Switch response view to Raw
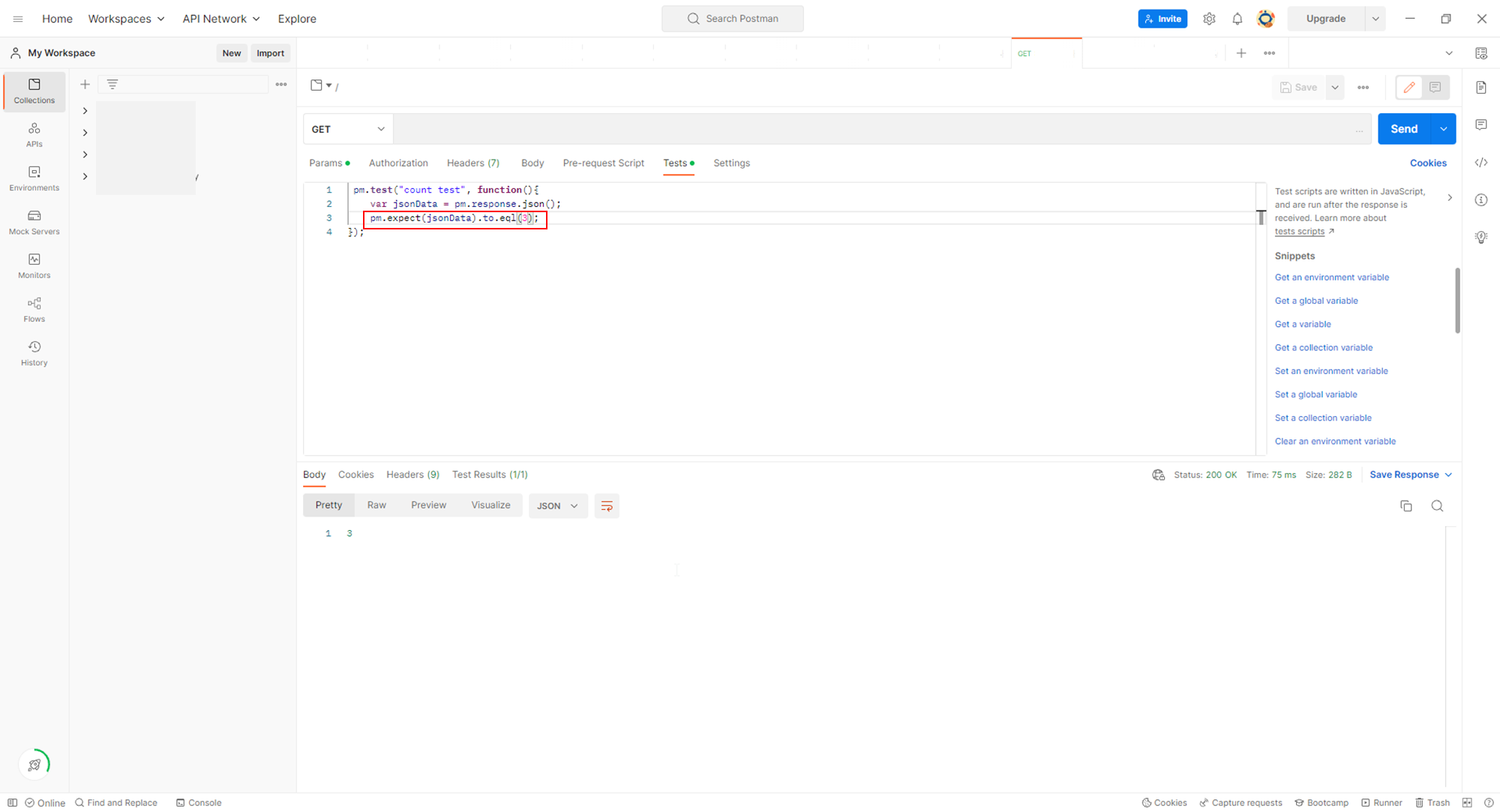1500x812 pixels. click(x=376, y=505)
